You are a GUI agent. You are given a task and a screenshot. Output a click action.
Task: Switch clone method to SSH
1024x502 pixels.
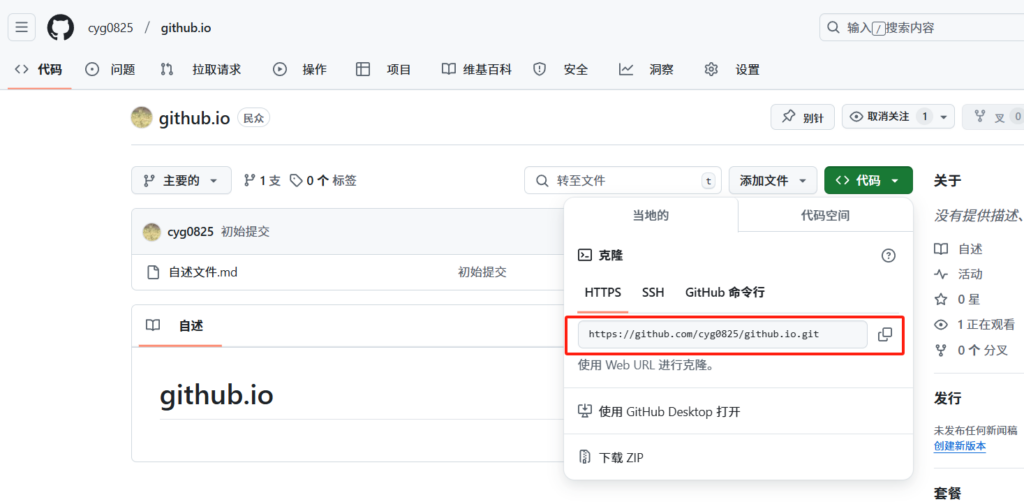point(653,293)
